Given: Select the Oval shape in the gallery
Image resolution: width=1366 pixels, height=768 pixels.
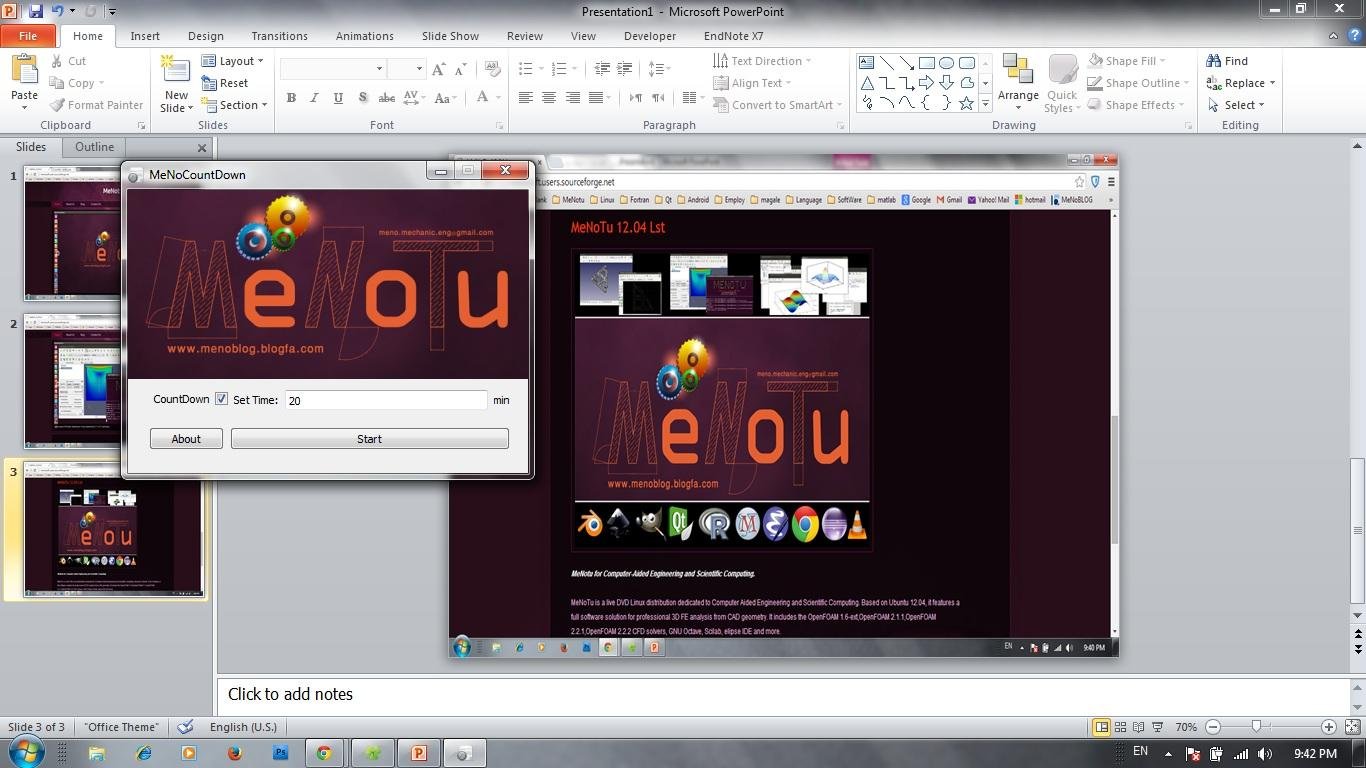Looking at the screenshot, I should (946, 63).
